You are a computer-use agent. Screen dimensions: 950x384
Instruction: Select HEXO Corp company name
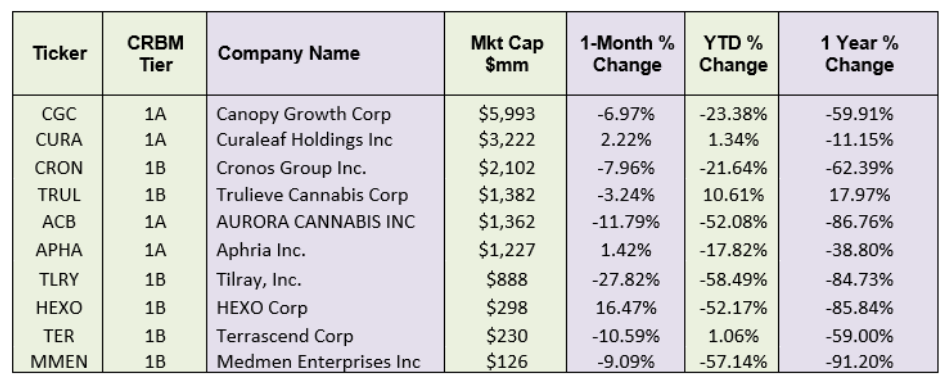(x=262, y=308)
